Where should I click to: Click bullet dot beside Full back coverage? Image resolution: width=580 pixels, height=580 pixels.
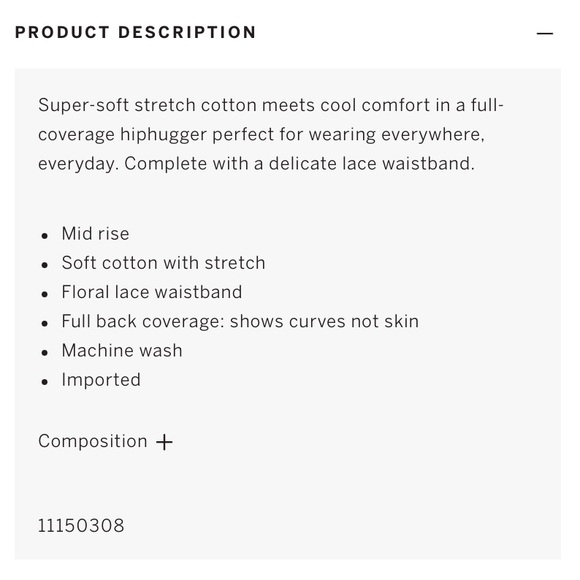[x=45, y=323]
